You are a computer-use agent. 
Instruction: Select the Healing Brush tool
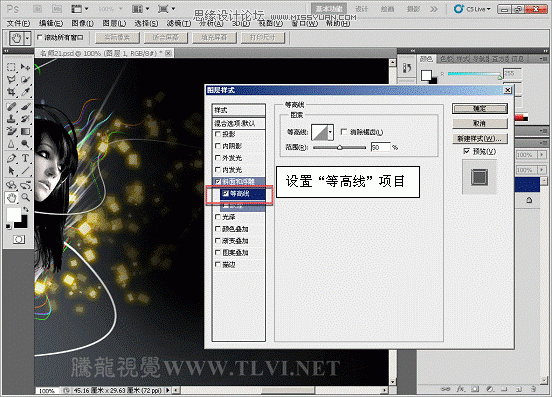click(x=11, y=106)
